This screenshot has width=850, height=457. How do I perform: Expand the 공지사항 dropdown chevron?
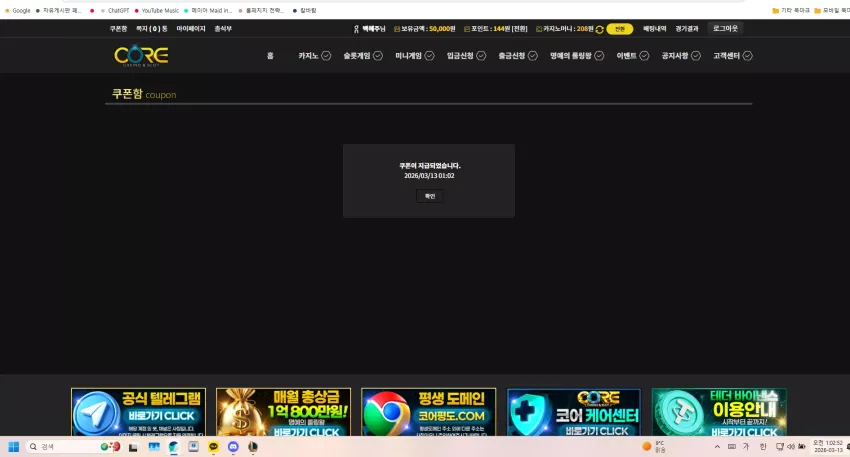point(696,56)
